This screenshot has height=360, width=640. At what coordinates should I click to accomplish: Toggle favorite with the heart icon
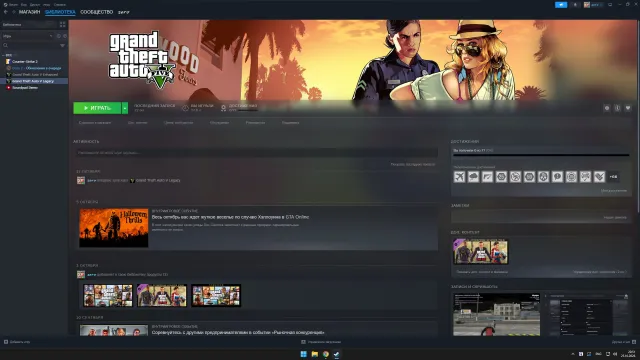pos(628,108)
